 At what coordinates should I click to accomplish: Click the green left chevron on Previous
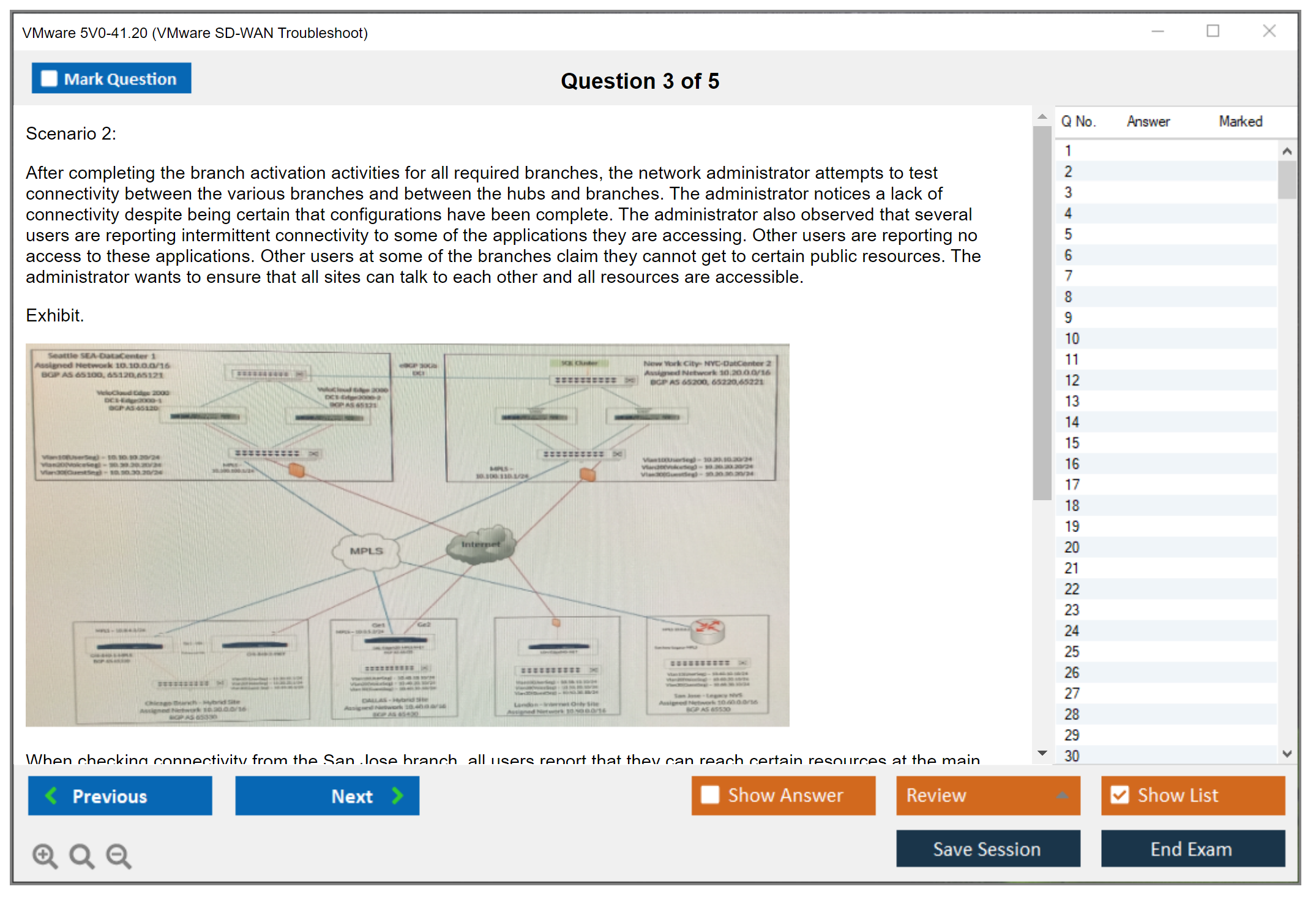coord(51,795)
